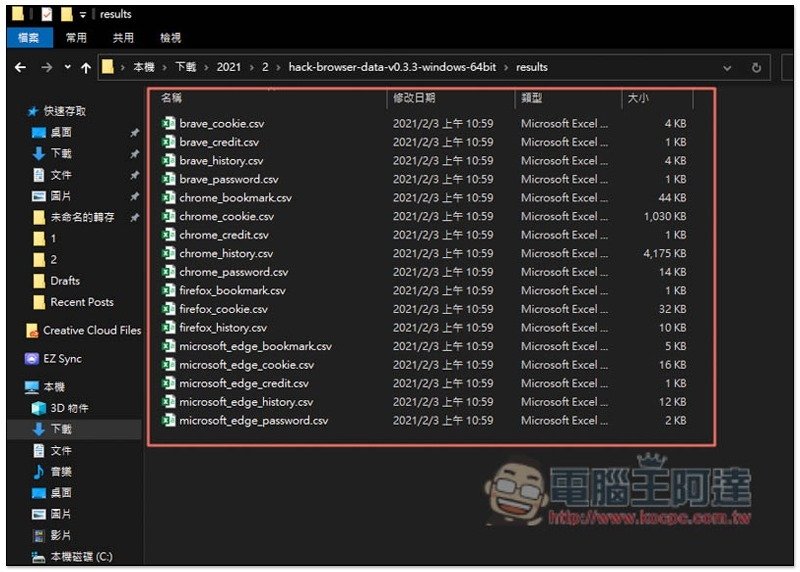800x572 pixels.
Task: Click the Excel icon beside brave_cookie.csv
Action: (168, 124)
